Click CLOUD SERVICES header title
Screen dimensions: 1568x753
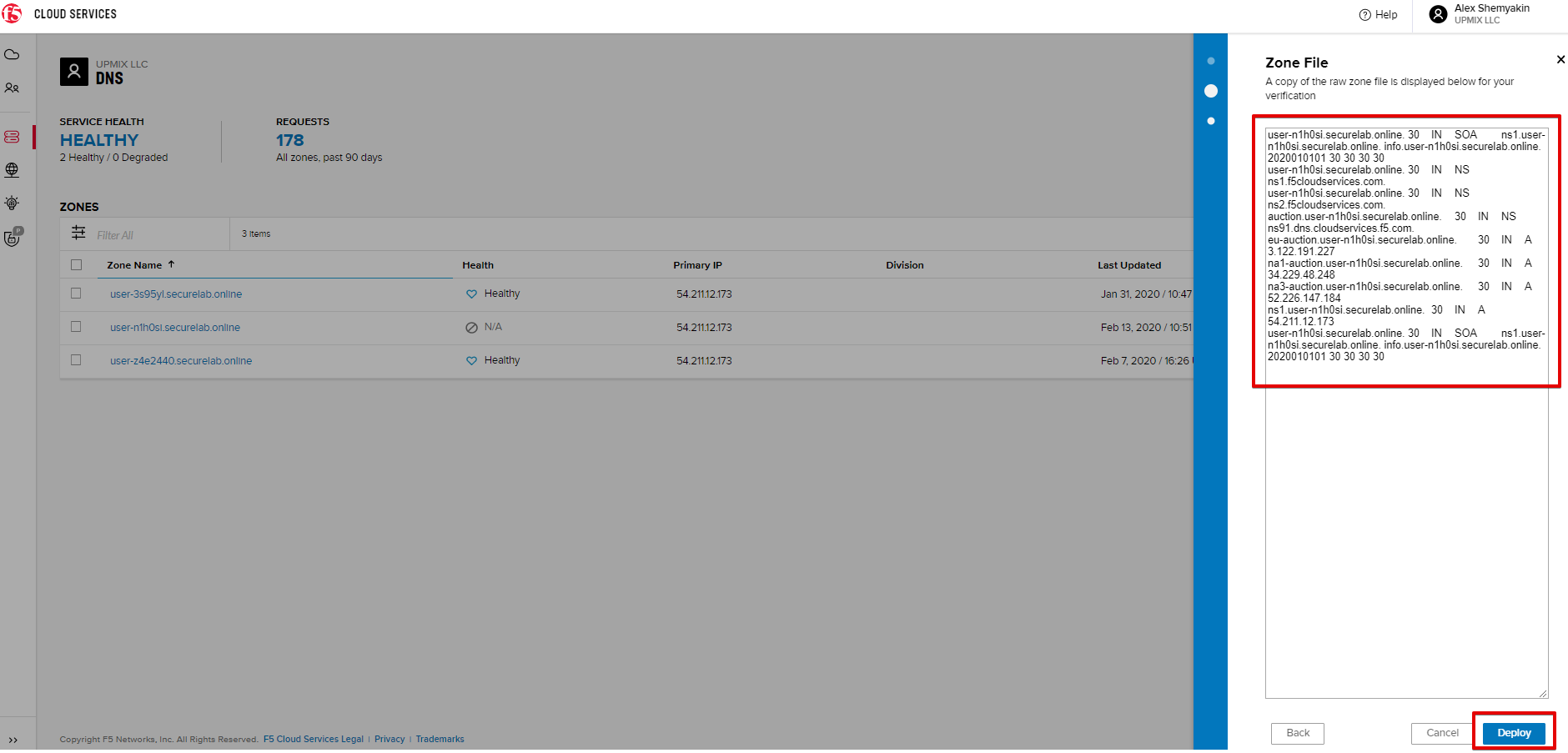[x=75, y=14]
